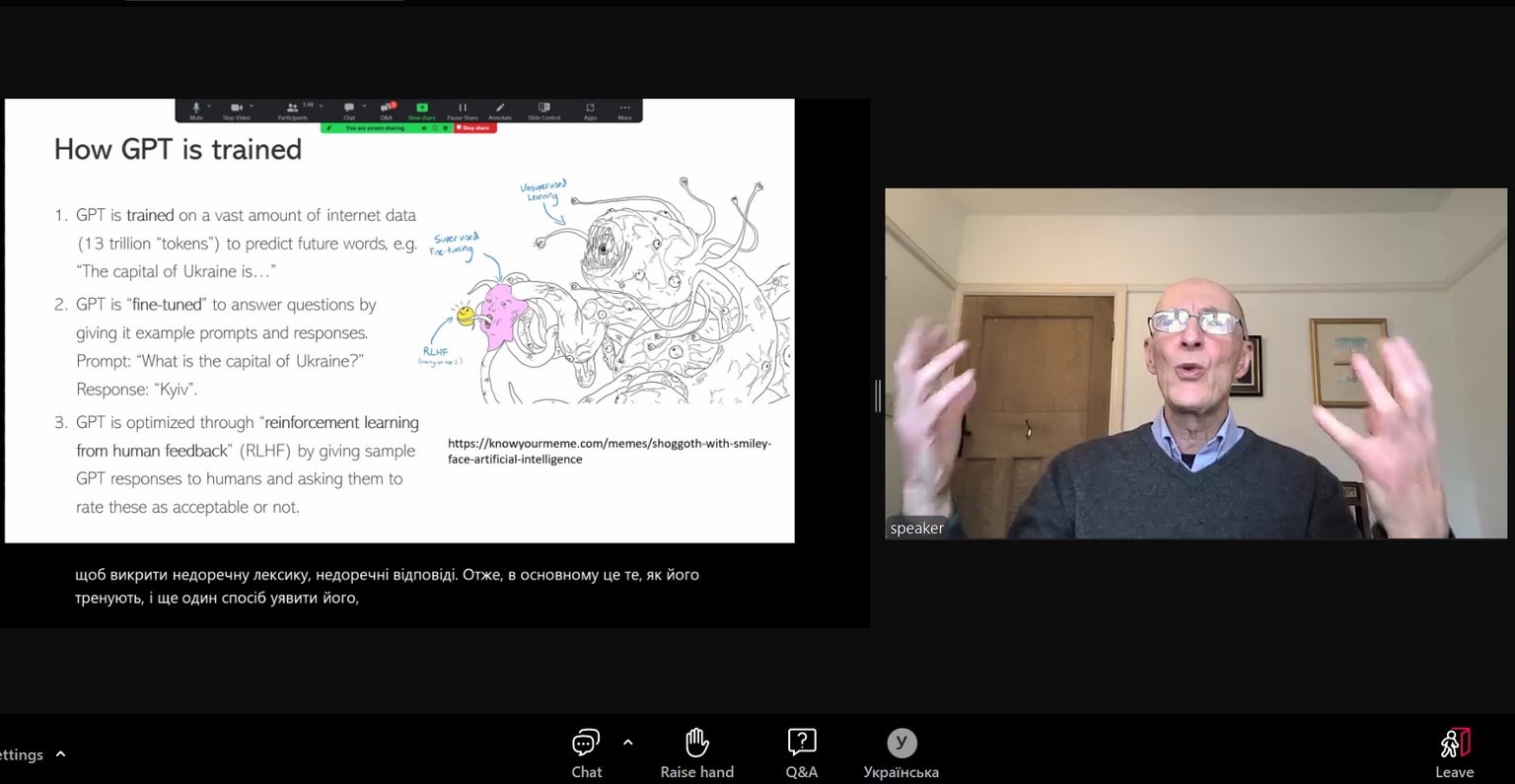Expand the Chat options caret

coord(628,743)
